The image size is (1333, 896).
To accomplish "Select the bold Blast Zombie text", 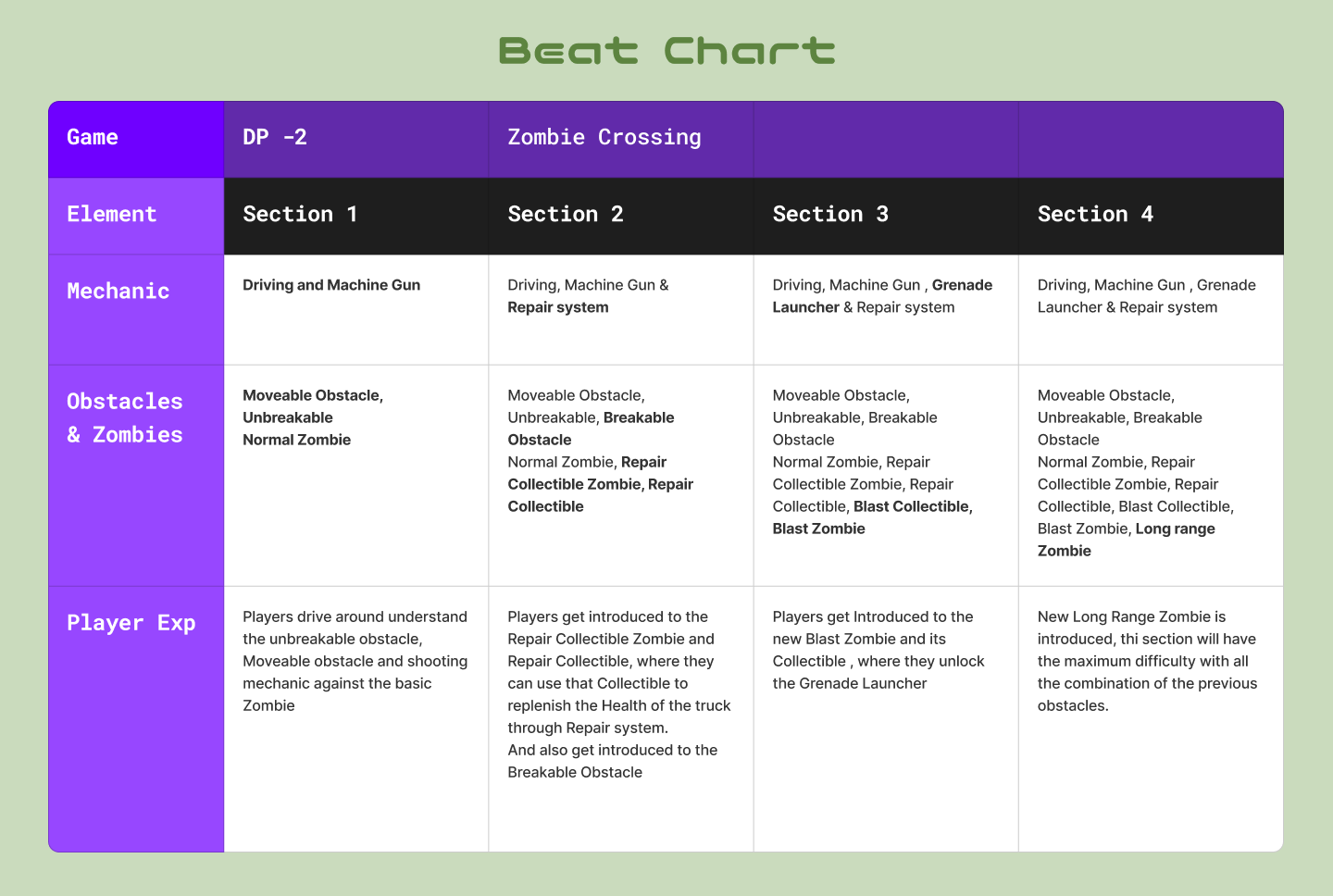I will click(x=819, y=529).
